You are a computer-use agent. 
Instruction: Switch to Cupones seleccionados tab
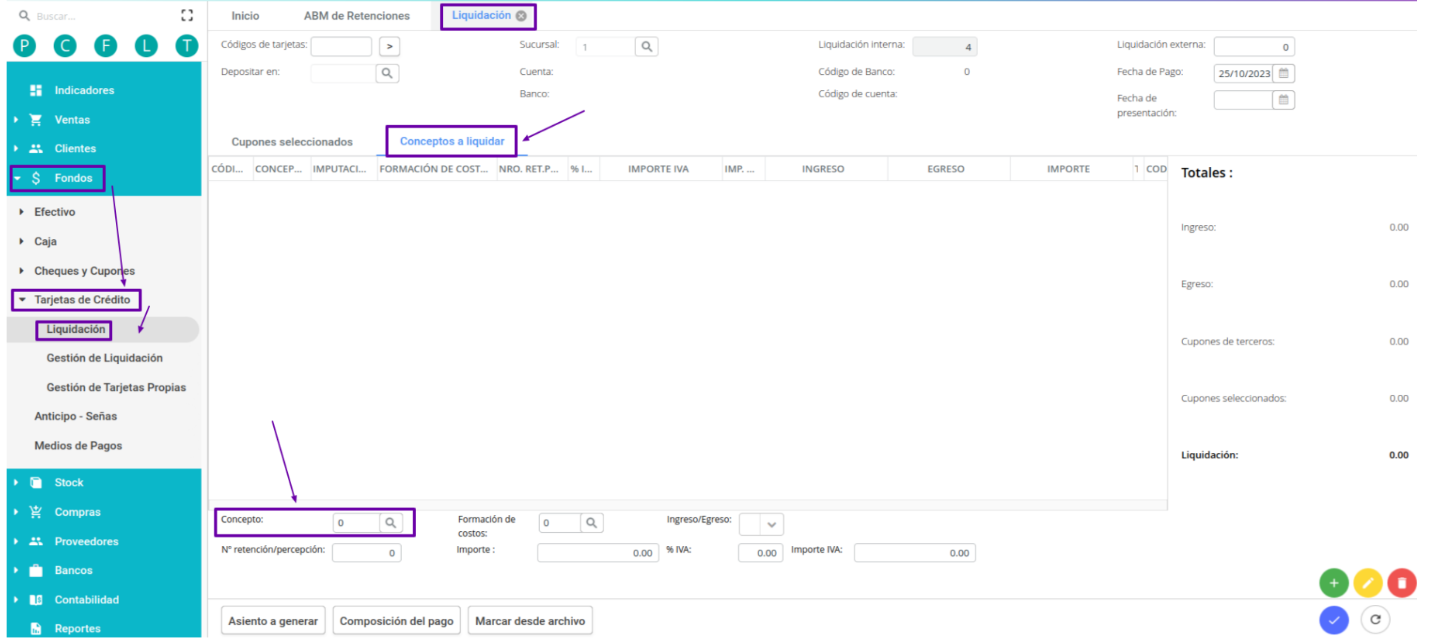[x=292, y=142]
